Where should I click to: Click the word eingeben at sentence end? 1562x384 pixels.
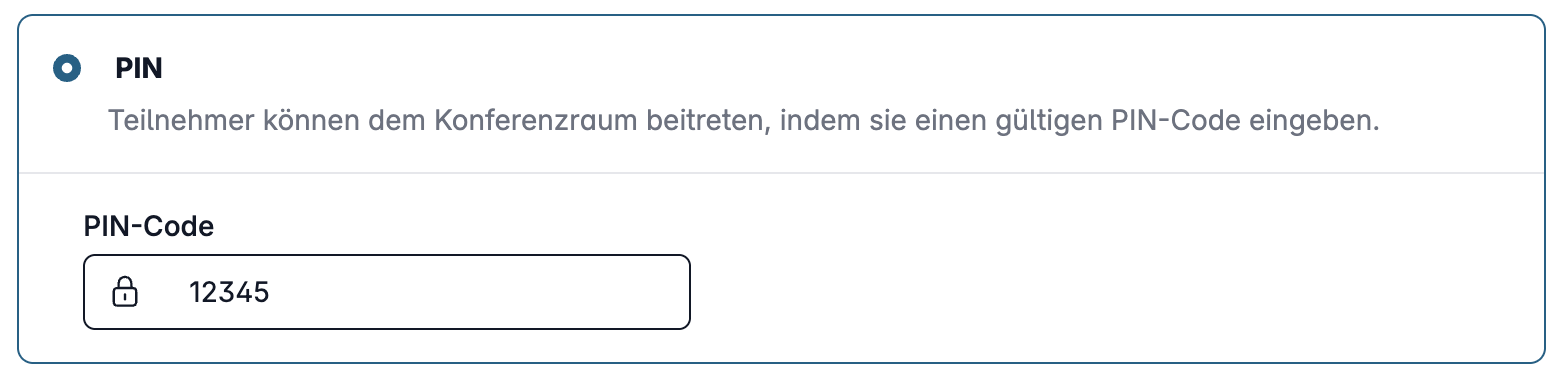[1316, 123]
